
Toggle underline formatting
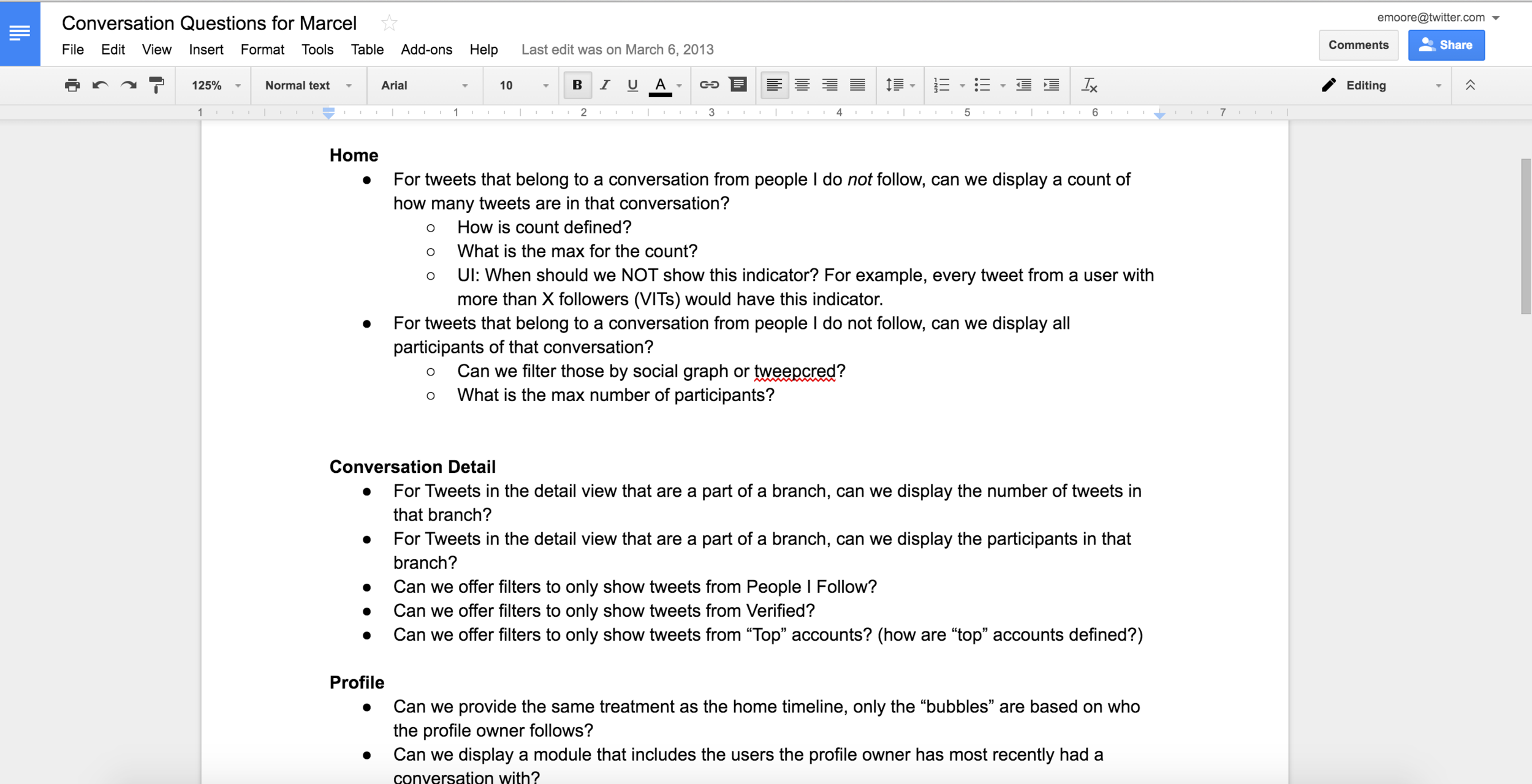pos(632,85)
